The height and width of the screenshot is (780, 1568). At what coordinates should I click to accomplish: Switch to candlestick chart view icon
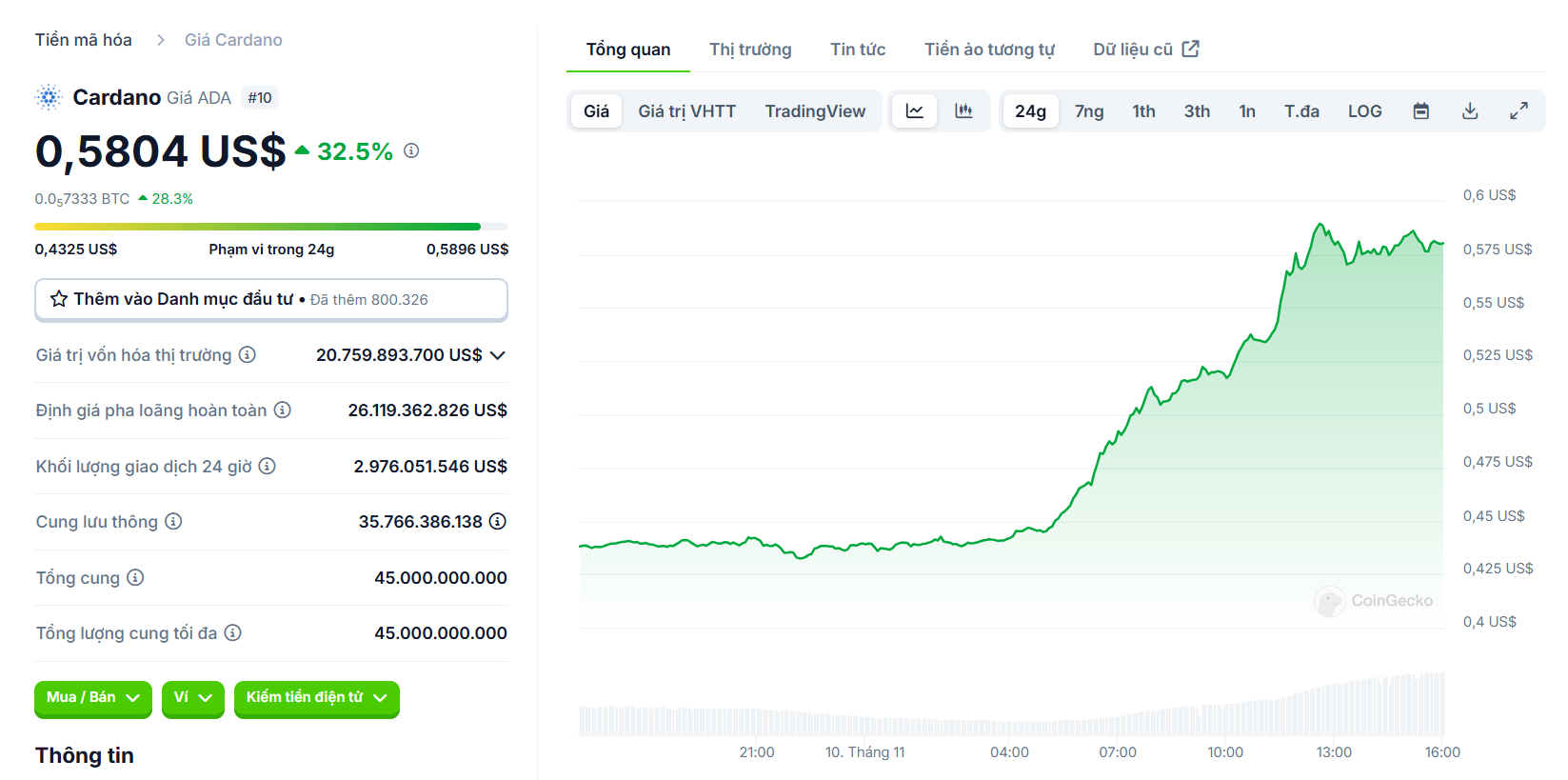click(963, 111)
